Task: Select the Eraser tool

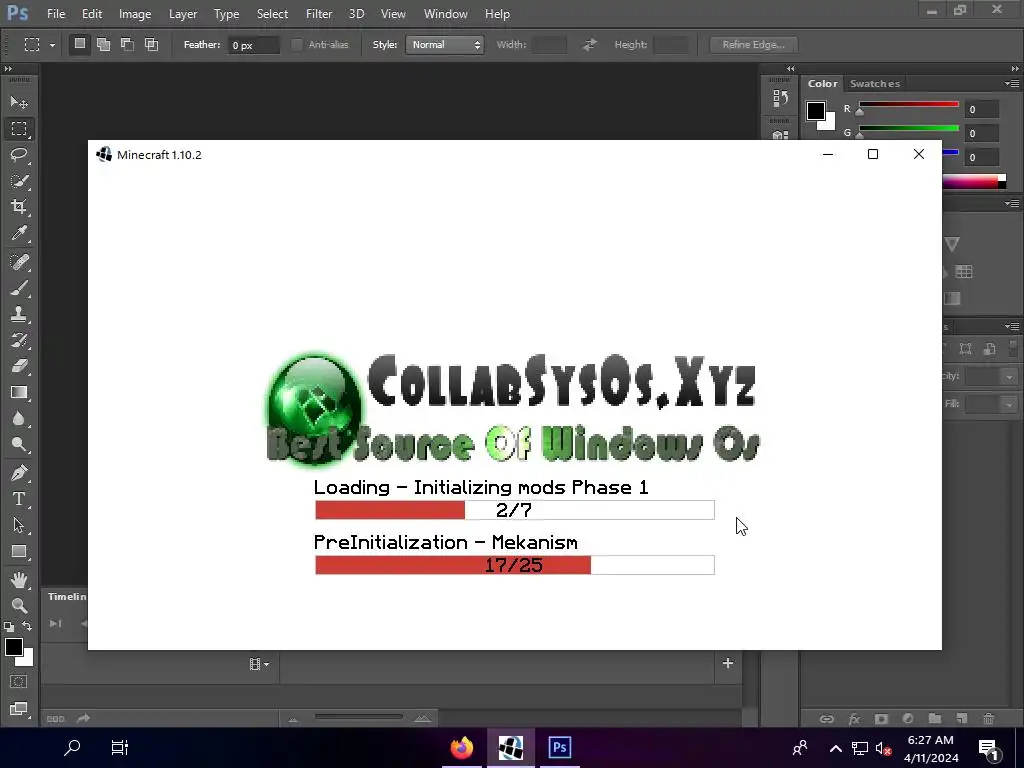Action: pyautogui.click(x=19, y=366)
